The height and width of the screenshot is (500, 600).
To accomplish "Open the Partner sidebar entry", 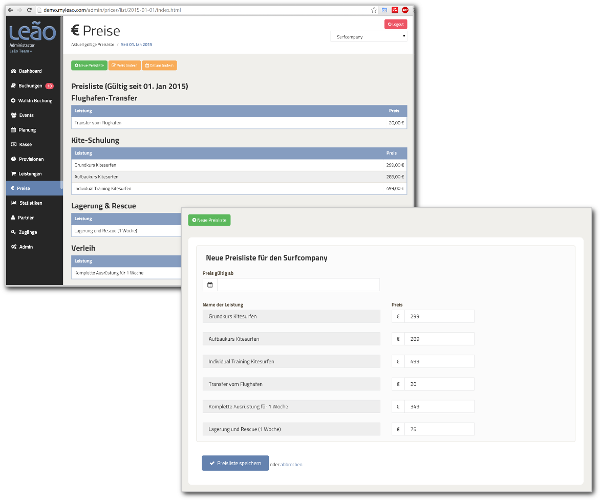I will coord(12,217).
